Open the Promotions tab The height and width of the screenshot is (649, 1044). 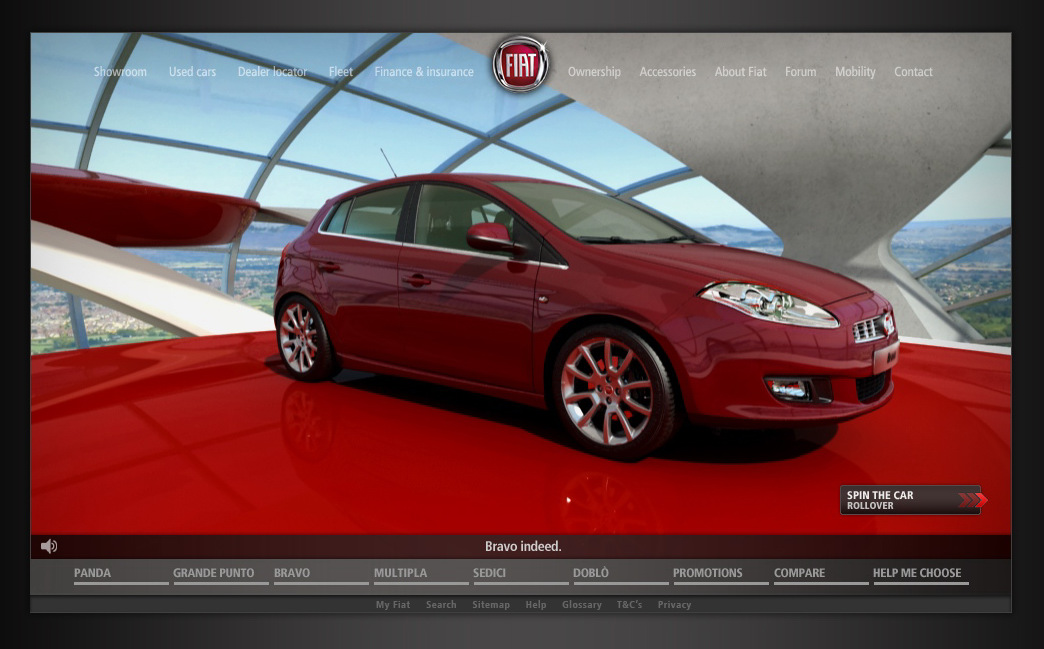(x=720, y=575)
